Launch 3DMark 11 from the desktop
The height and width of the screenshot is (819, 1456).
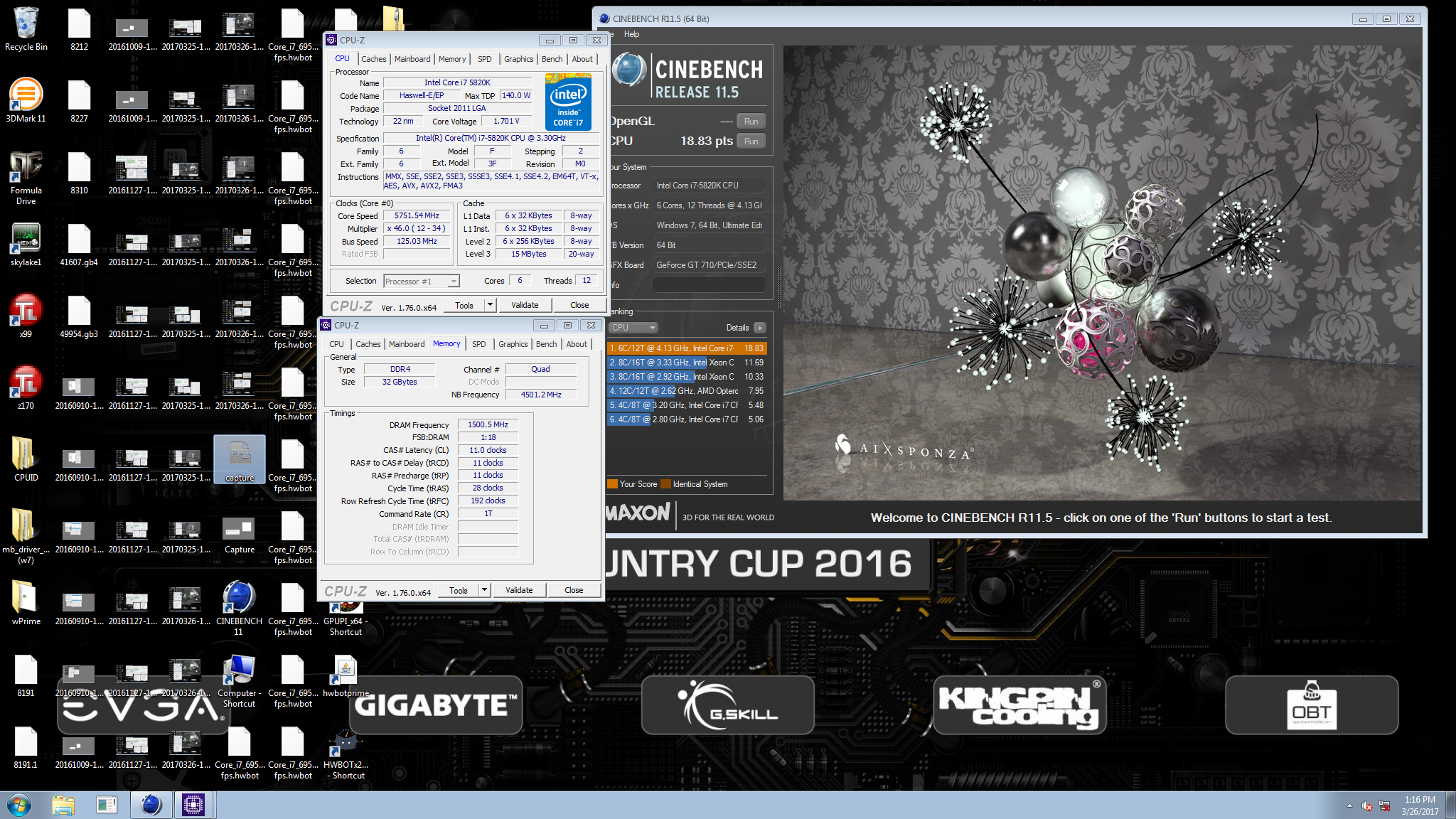[x=26, y=101]
